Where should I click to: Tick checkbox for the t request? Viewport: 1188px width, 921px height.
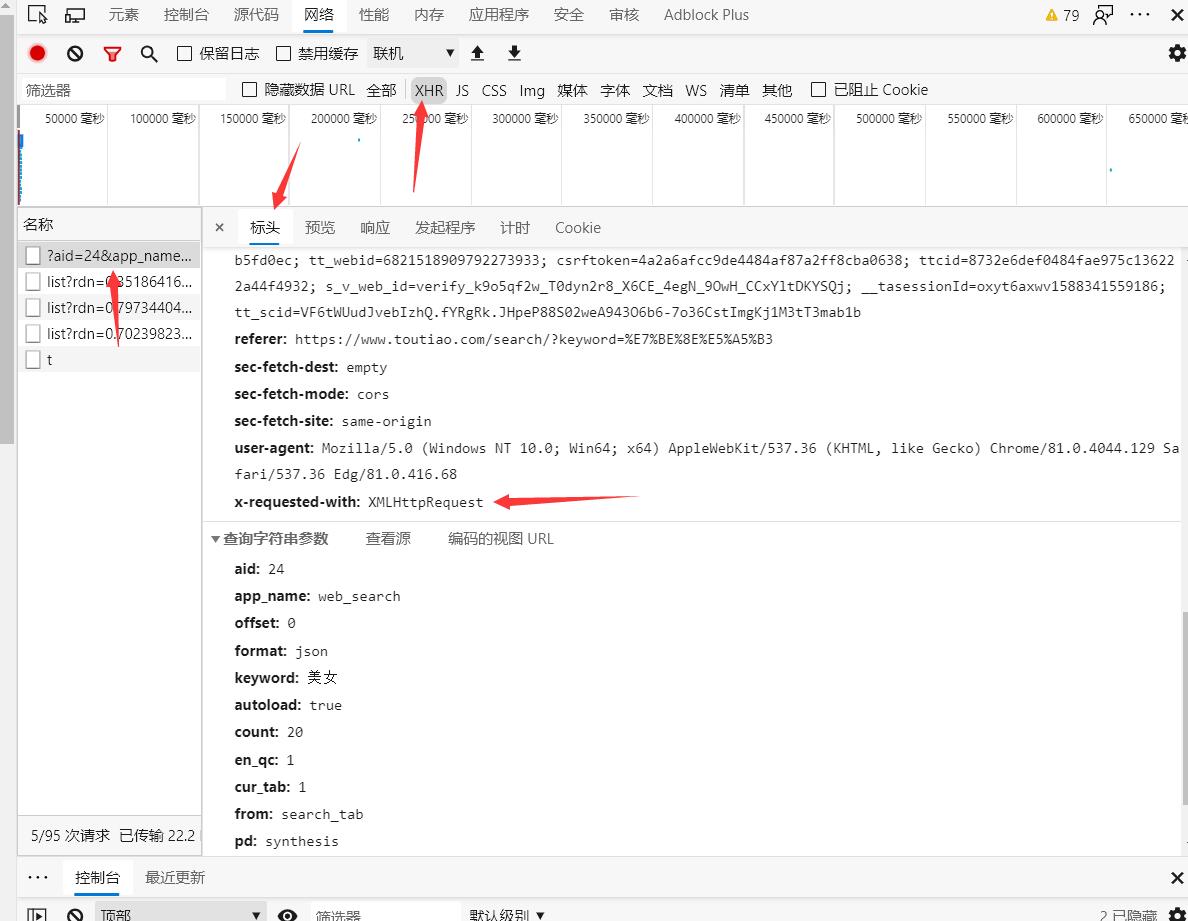pyautogui.click(x=33, y=359)
